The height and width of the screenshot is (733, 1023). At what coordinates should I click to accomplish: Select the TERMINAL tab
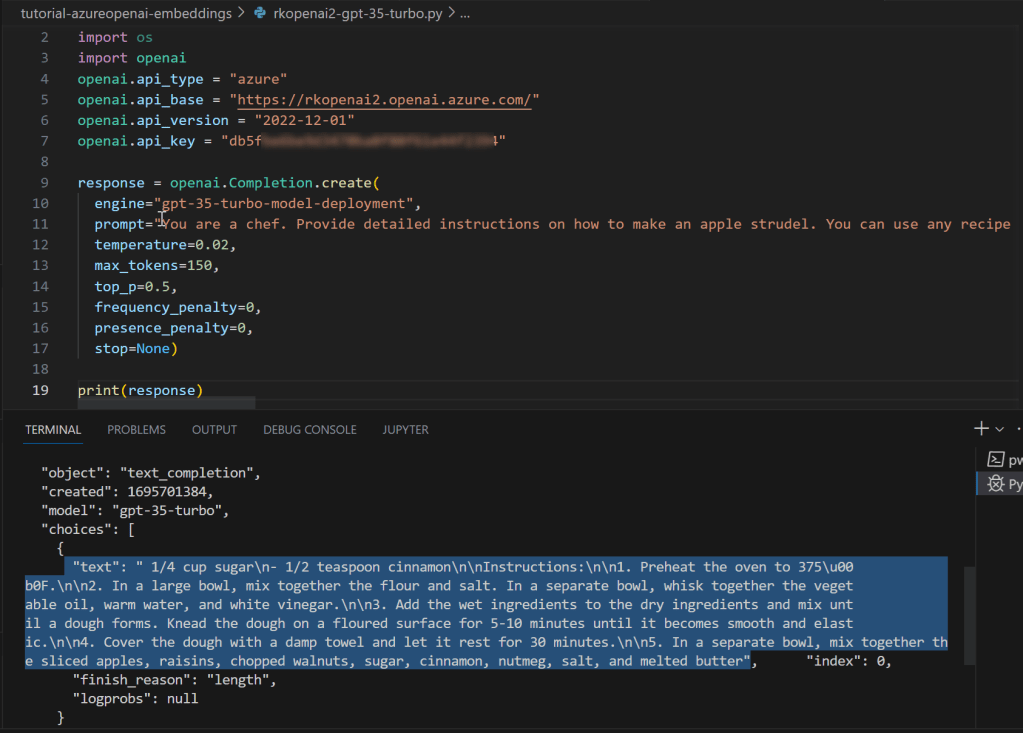(53, 430)
